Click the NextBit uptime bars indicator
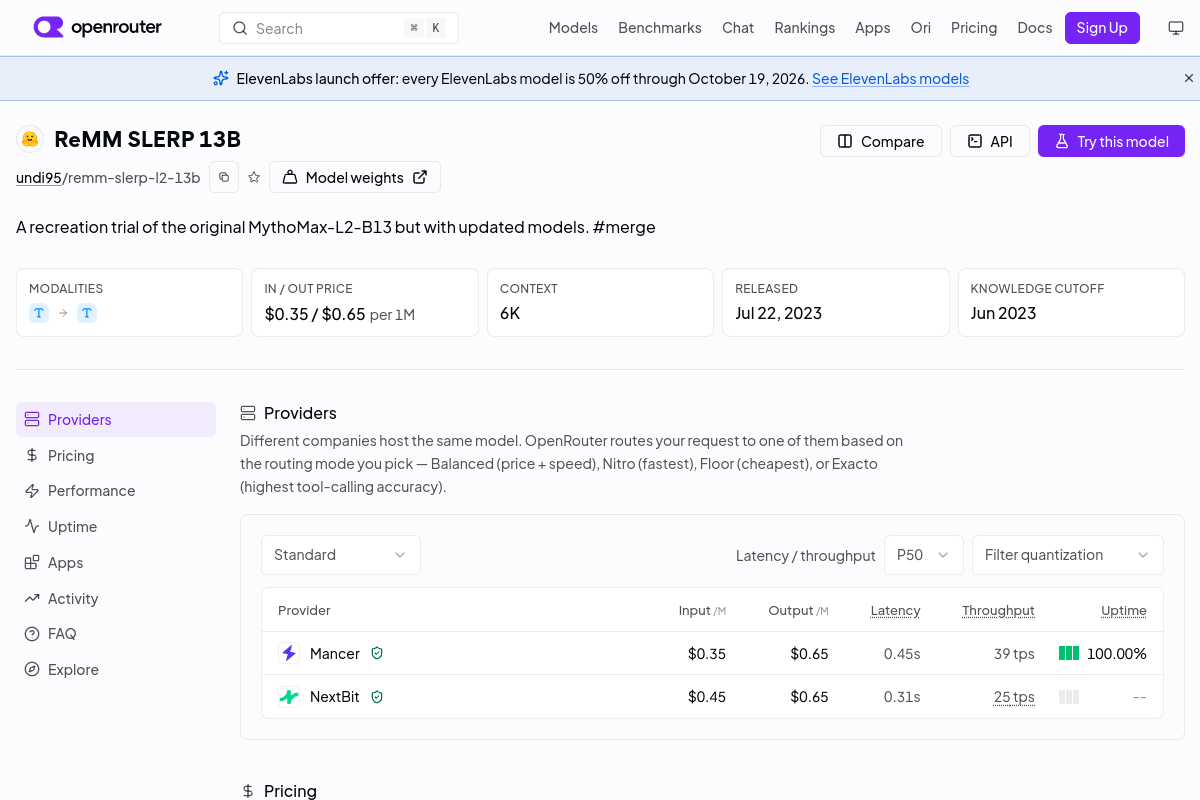Viewport: 1200px width, 800px height. pos(1069,697)
